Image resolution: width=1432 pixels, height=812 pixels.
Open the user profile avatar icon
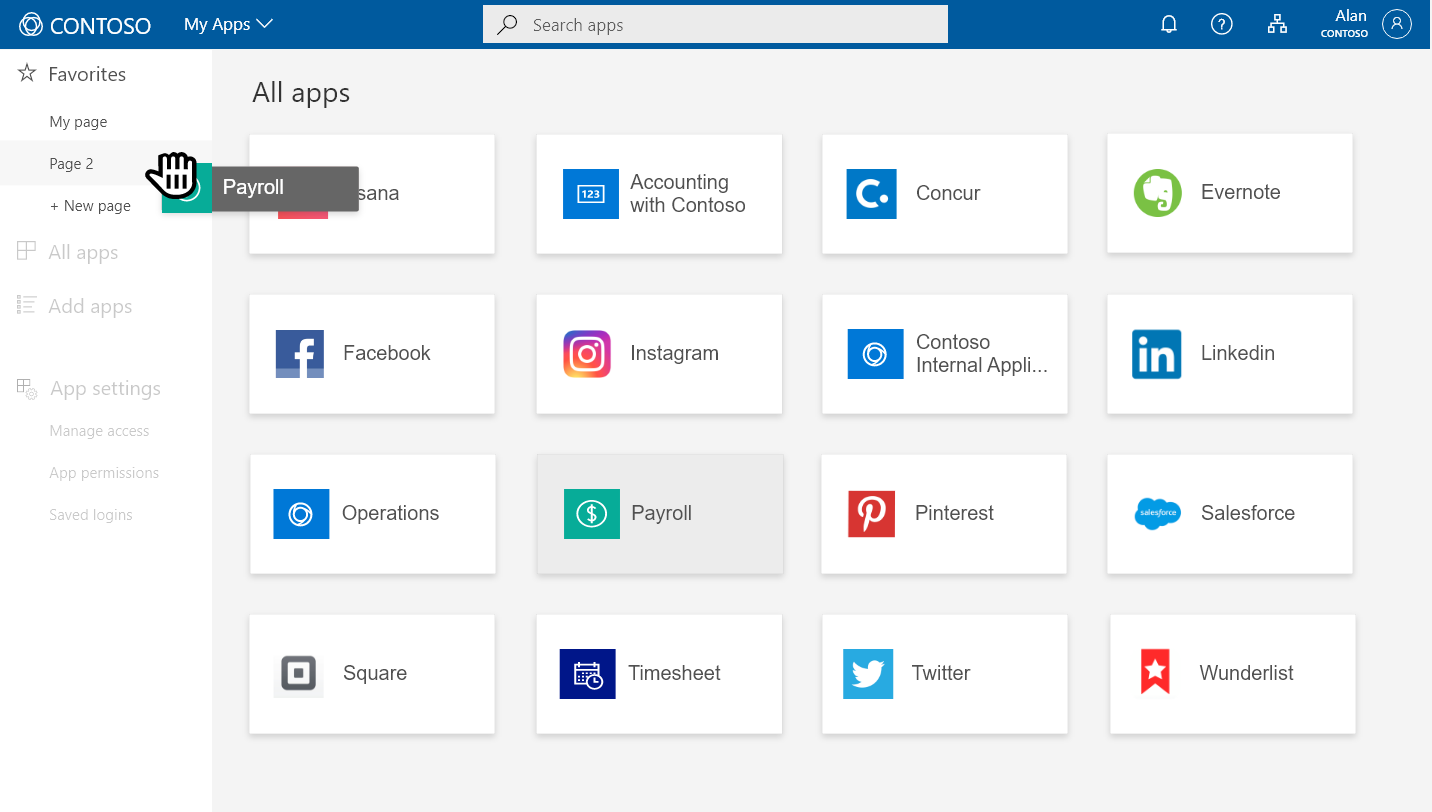pyautogui.click(x=1396, y=24)
